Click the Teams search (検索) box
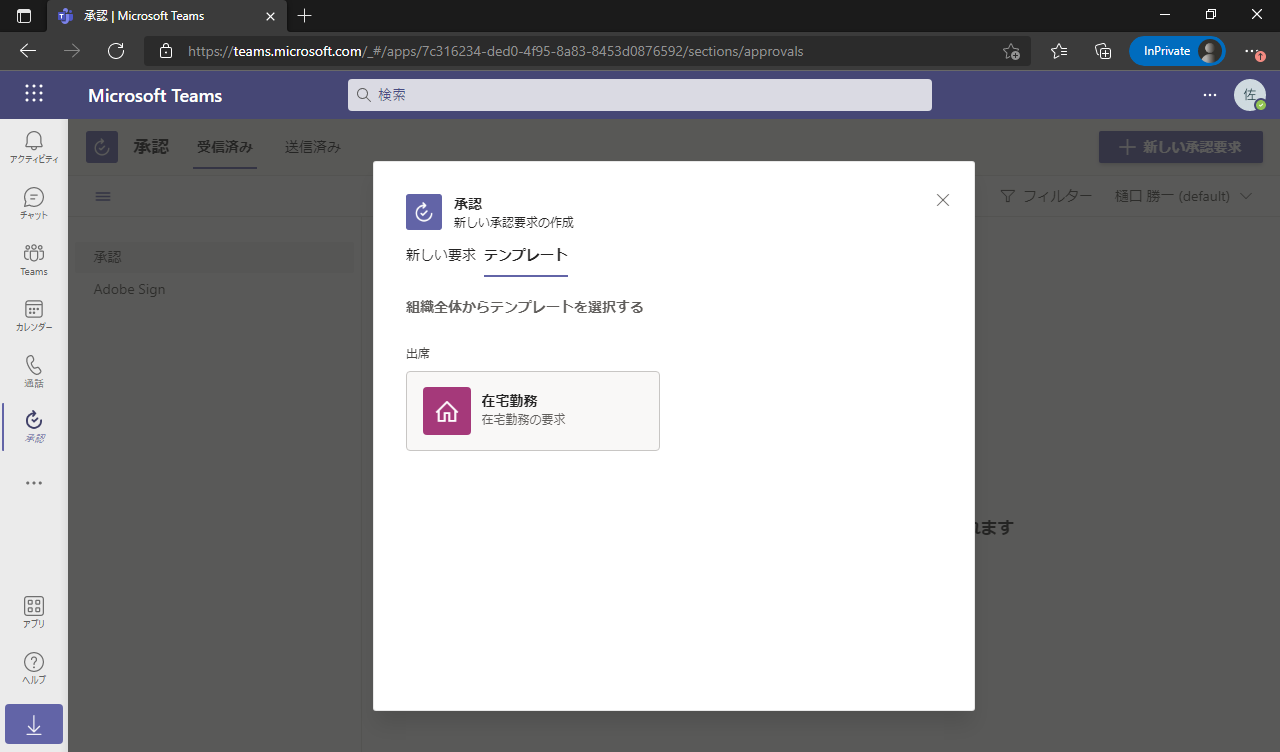 pos(640,95)
